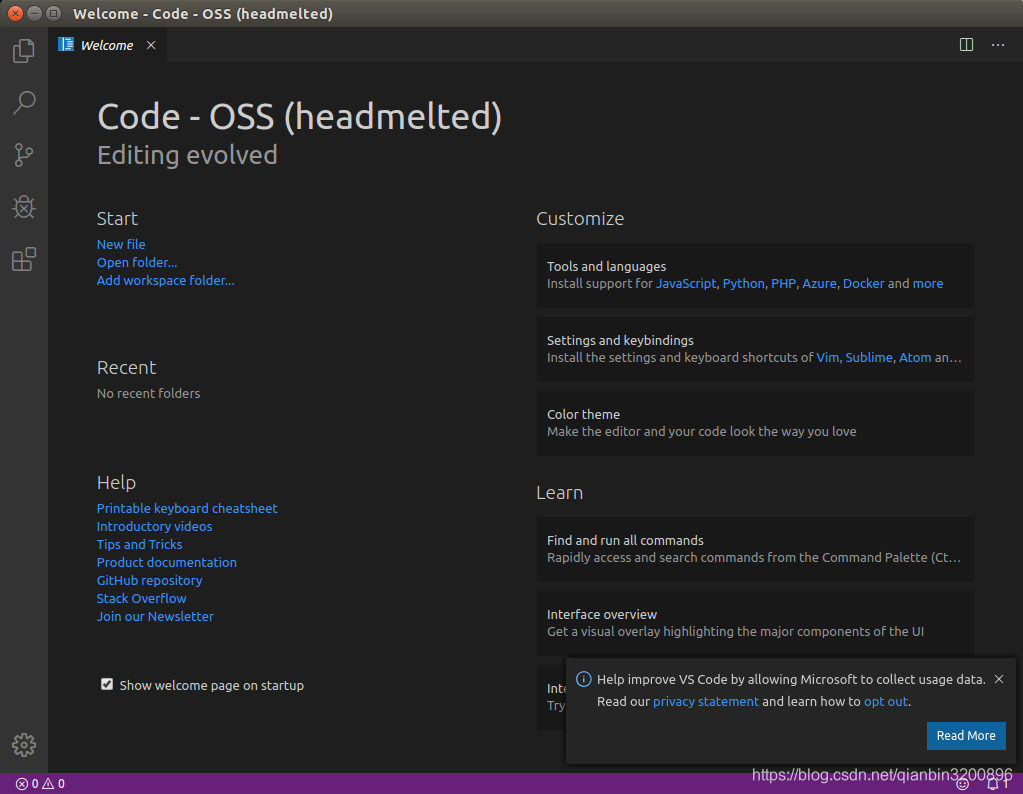Maximize the Code - OSS window

[x=54, y=13]
